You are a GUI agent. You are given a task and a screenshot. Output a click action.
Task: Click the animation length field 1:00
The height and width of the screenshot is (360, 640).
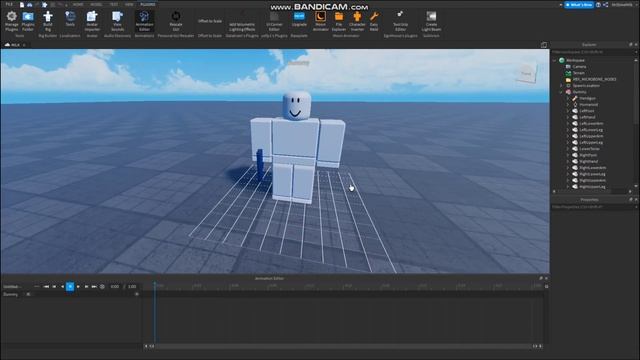coord(132,287)
